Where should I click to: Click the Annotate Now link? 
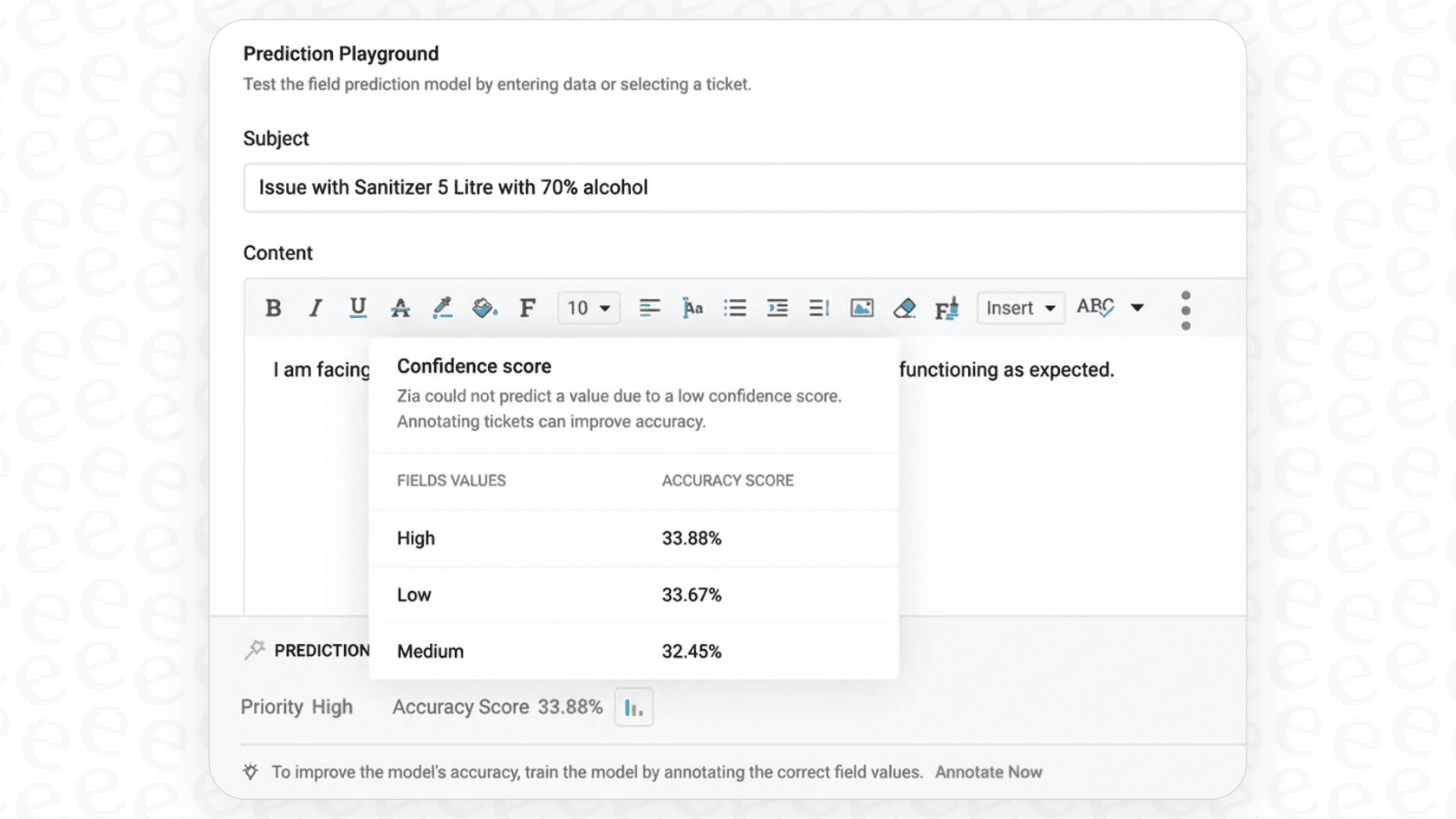point(988,771)
